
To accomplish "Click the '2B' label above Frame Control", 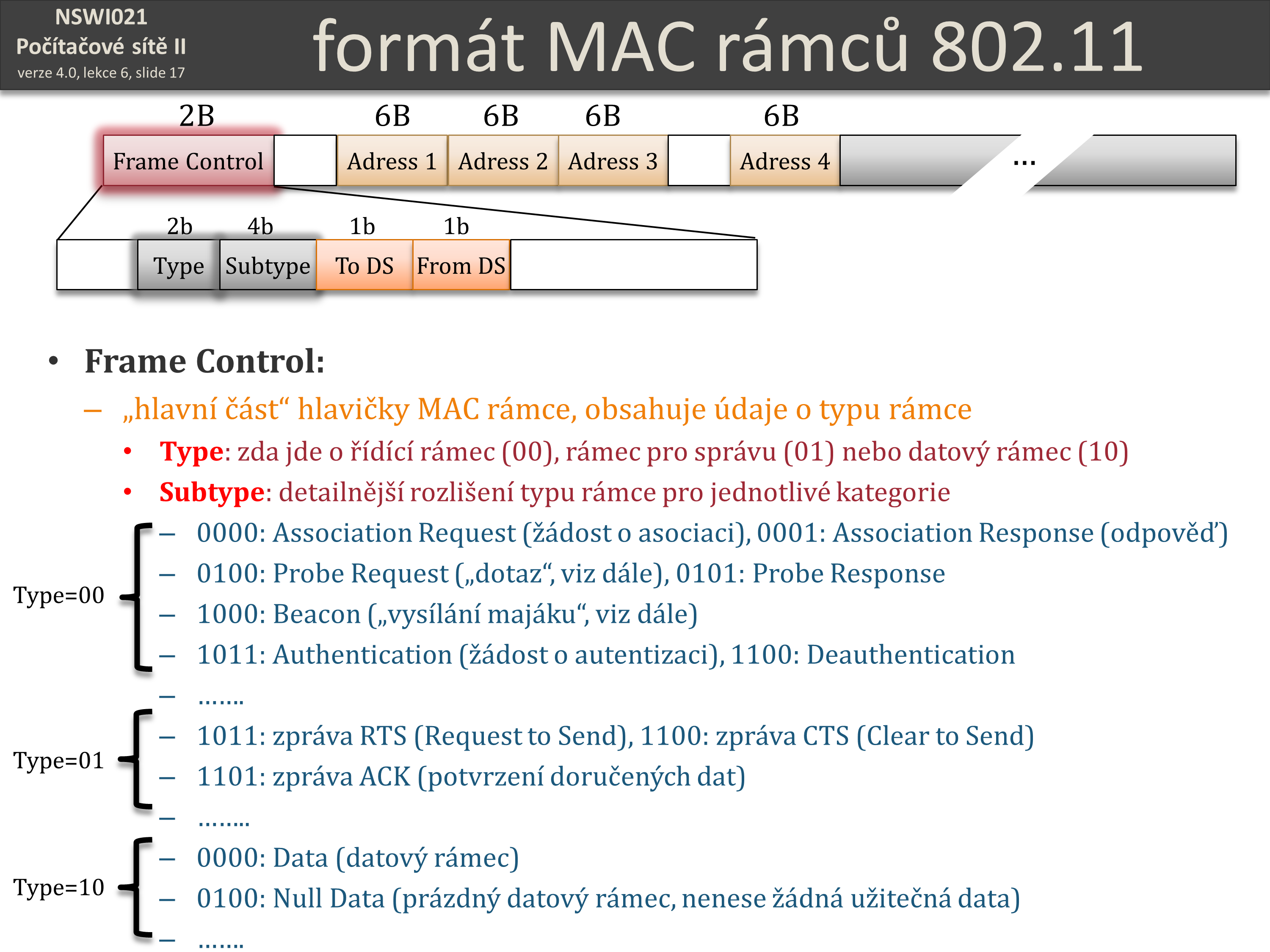I will 197,116.
